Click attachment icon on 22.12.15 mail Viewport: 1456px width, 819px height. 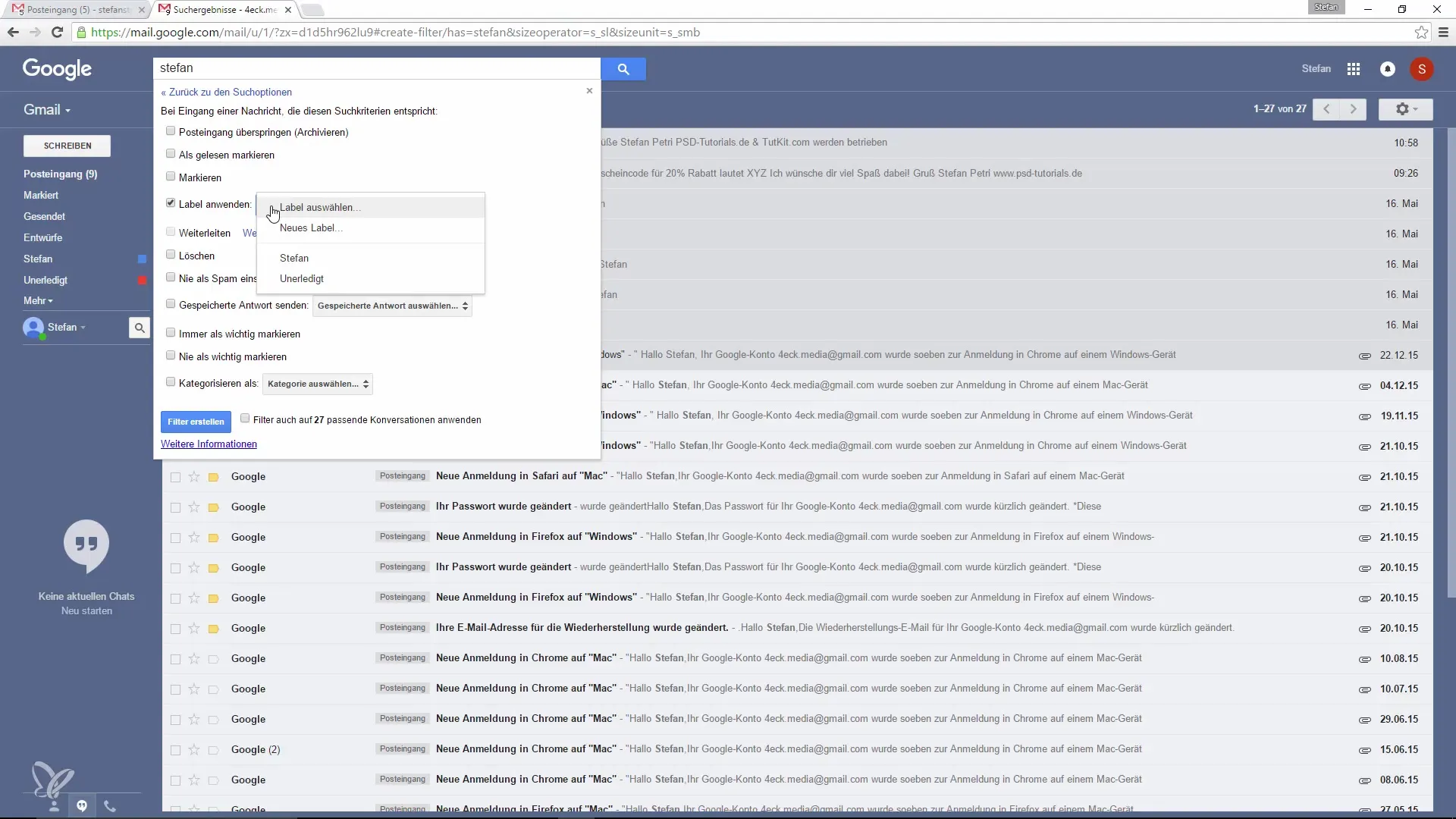[x=1364, y=356]
